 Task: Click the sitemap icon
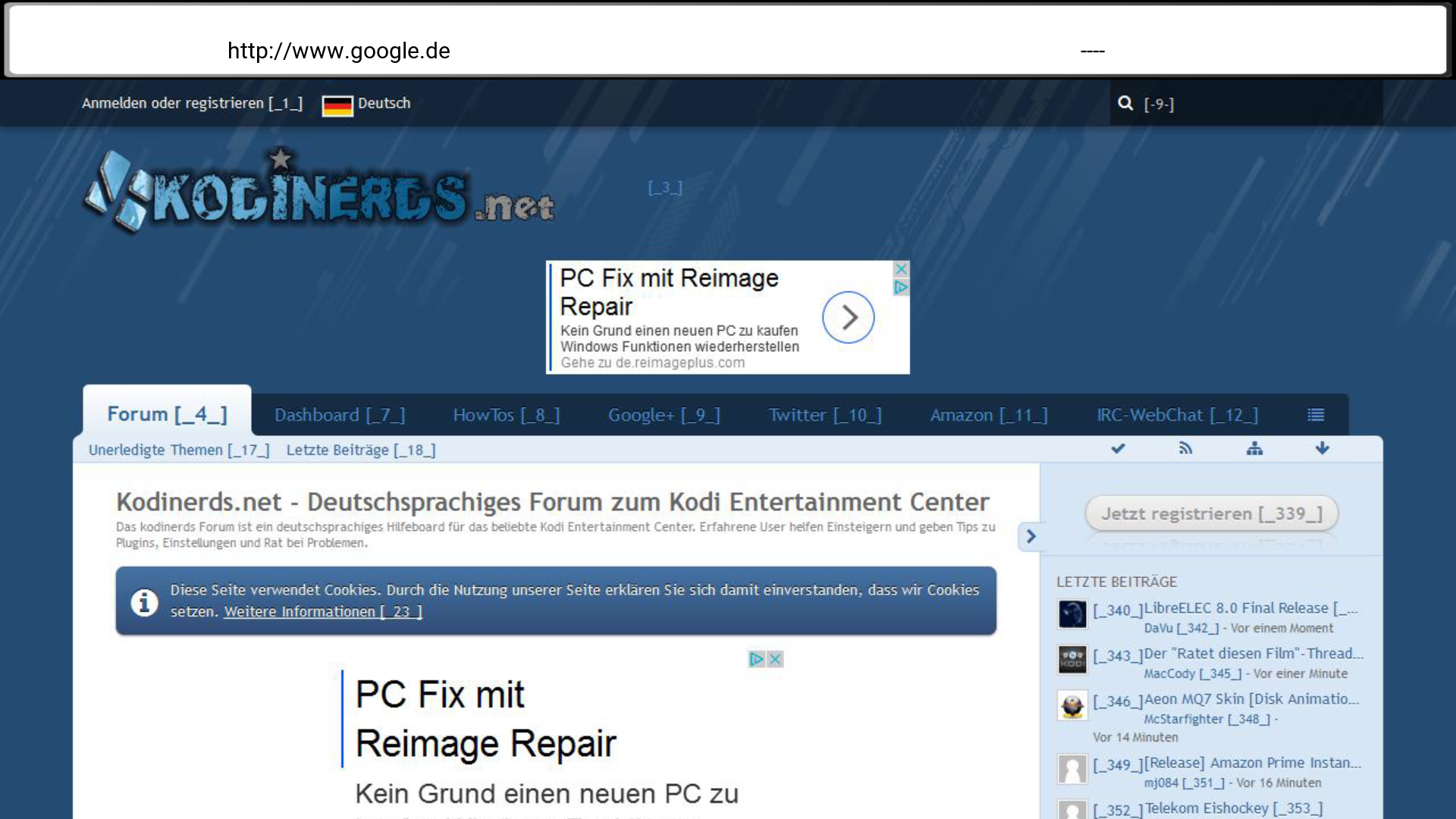pos(1254,449)
